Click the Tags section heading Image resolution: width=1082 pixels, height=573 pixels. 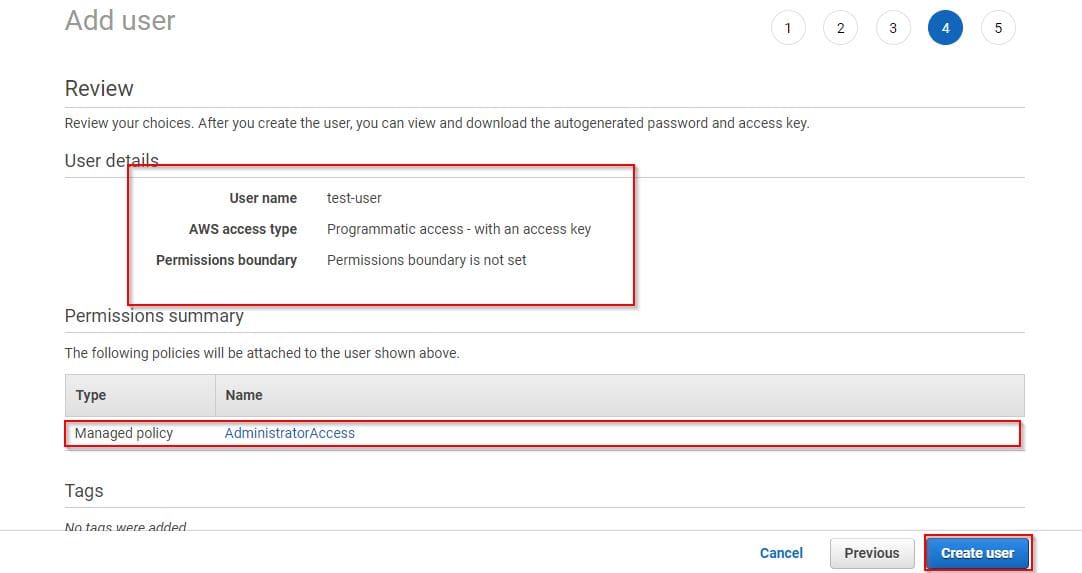coord(84,491)
